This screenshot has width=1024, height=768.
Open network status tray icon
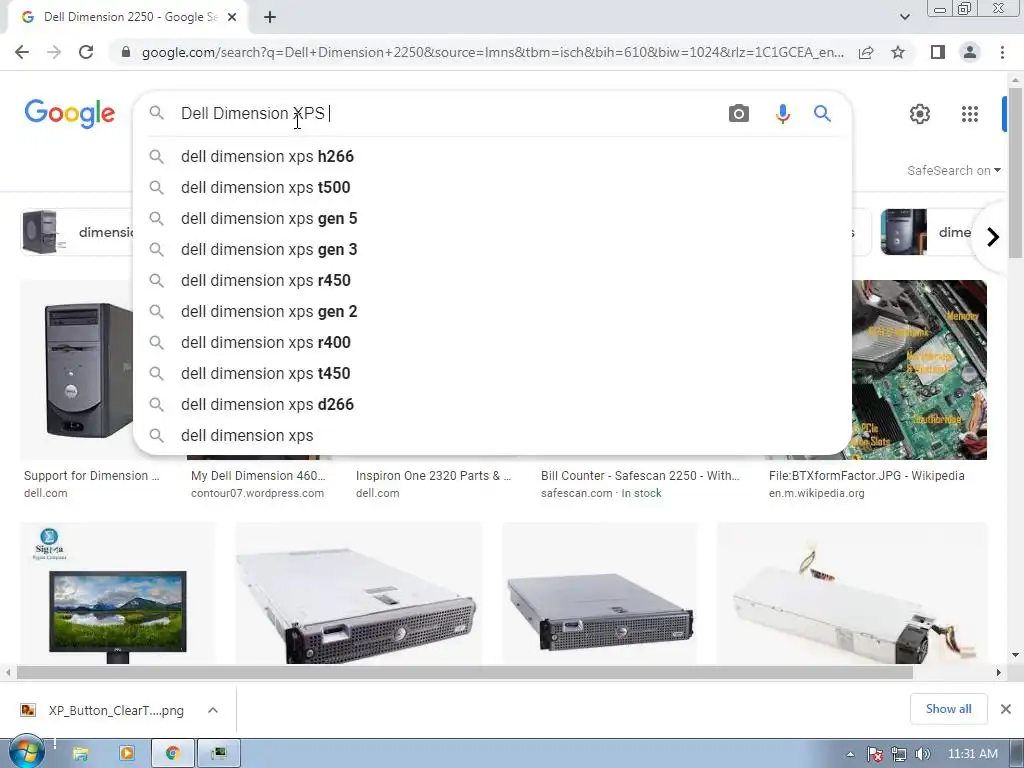(899, 754)
